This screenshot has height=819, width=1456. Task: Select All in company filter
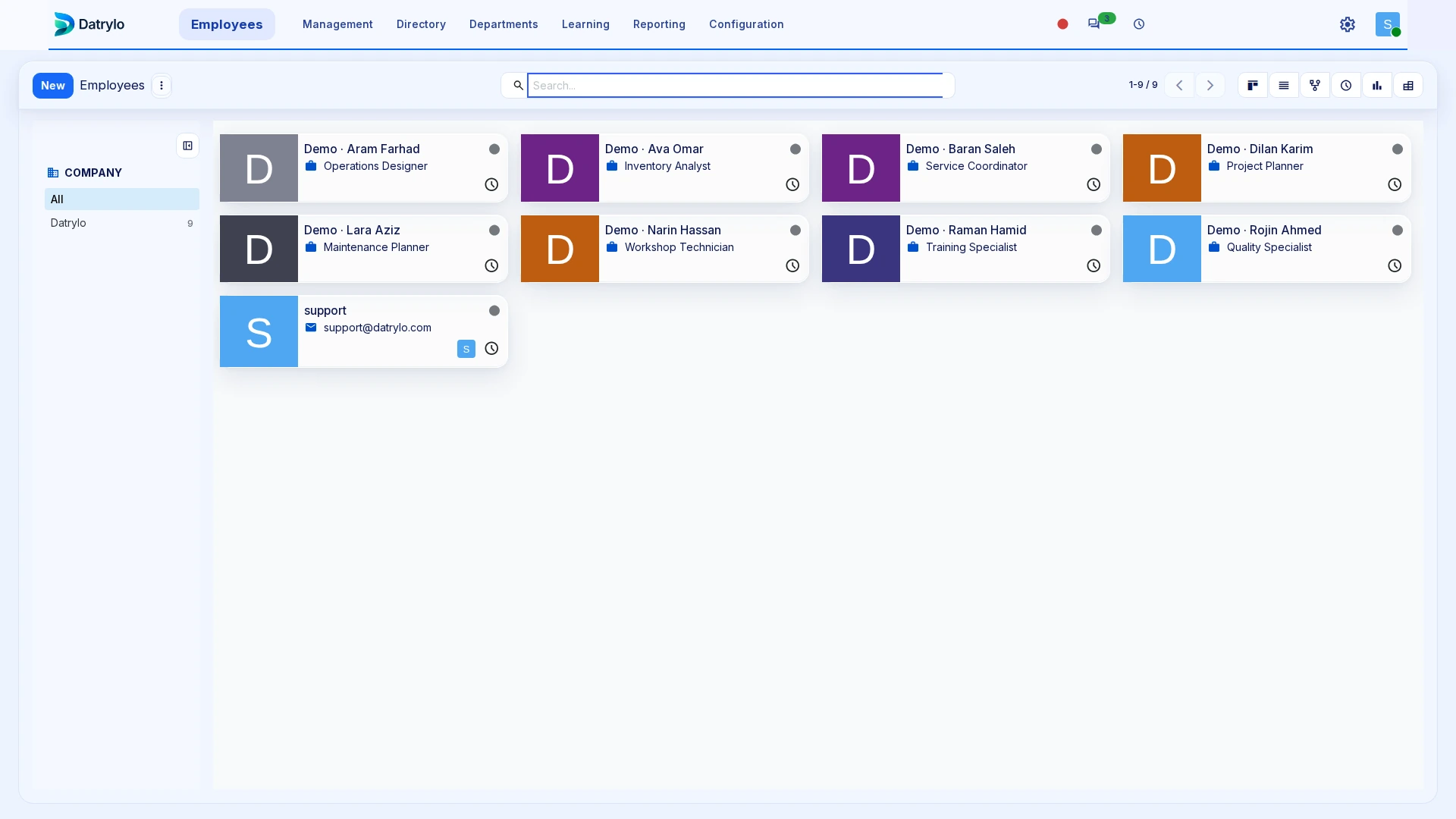pyautogui.click(x=122, y=199)
